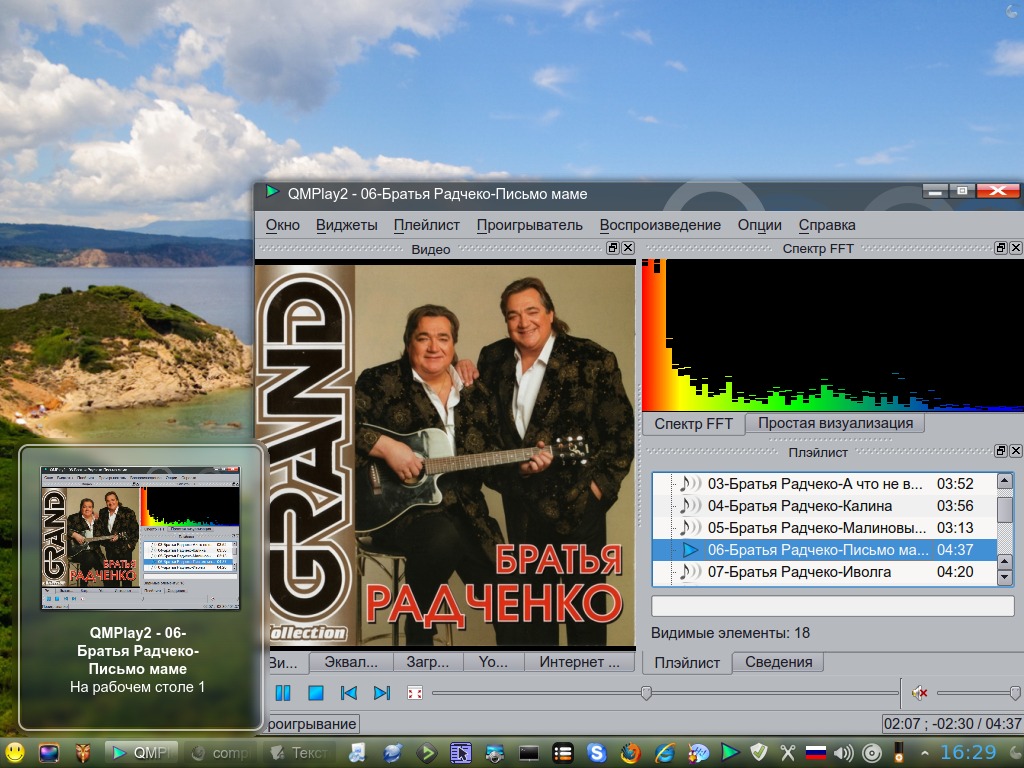The image size is (1024, 768).
Task: Launch Firefox from the taskbar
Action: 630,753
